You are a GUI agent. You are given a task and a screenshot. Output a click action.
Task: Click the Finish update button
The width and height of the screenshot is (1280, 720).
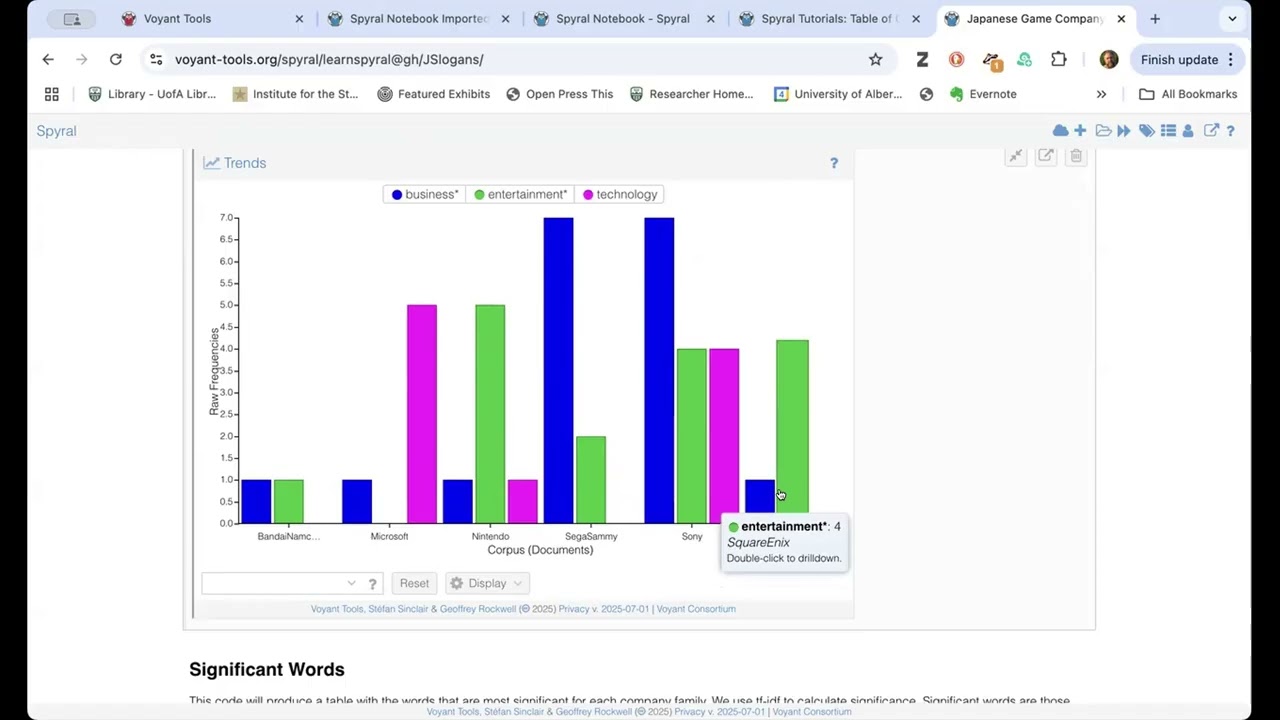pos(1188,60)
